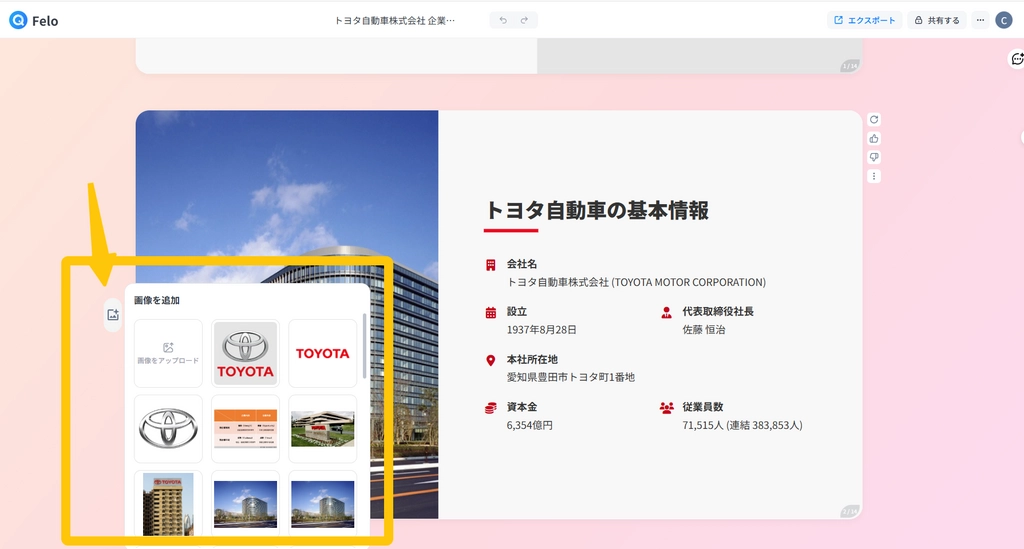
Task: Click the 共有する button
Action: click(936, 20)
